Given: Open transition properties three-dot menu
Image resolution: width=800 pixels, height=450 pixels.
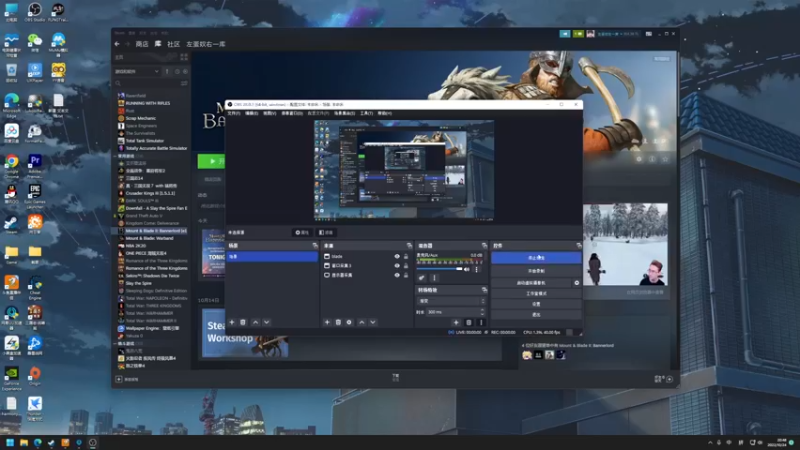Looking at the screenshot, I should [x=481, y=322].
